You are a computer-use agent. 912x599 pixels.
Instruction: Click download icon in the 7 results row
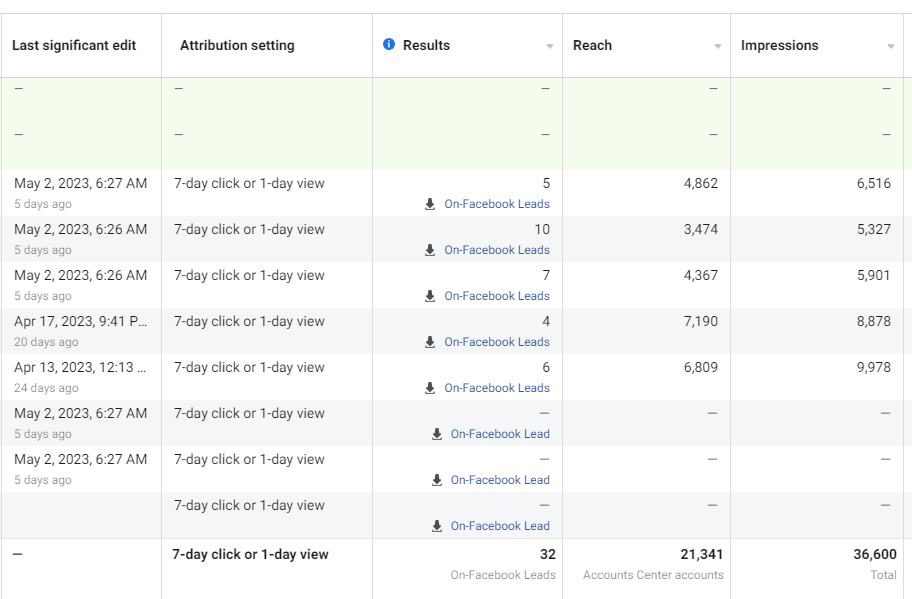tap(430, 296)
